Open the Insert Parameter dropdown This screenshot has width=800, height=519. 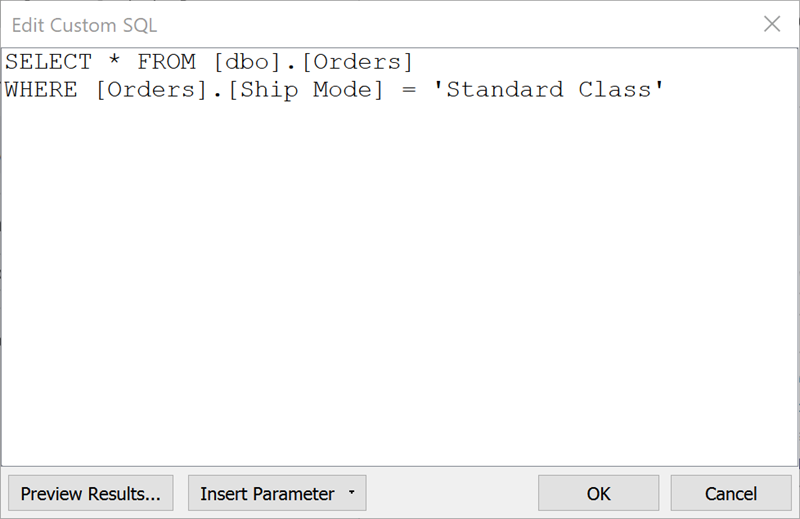[267, 493]
